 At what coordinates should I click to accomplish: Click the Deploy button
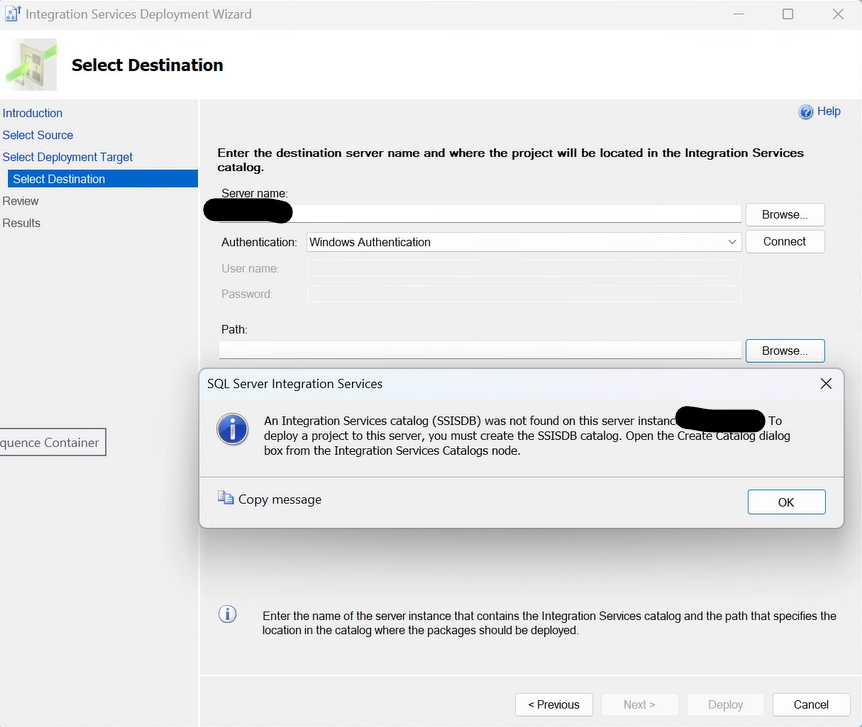(725, 704)
